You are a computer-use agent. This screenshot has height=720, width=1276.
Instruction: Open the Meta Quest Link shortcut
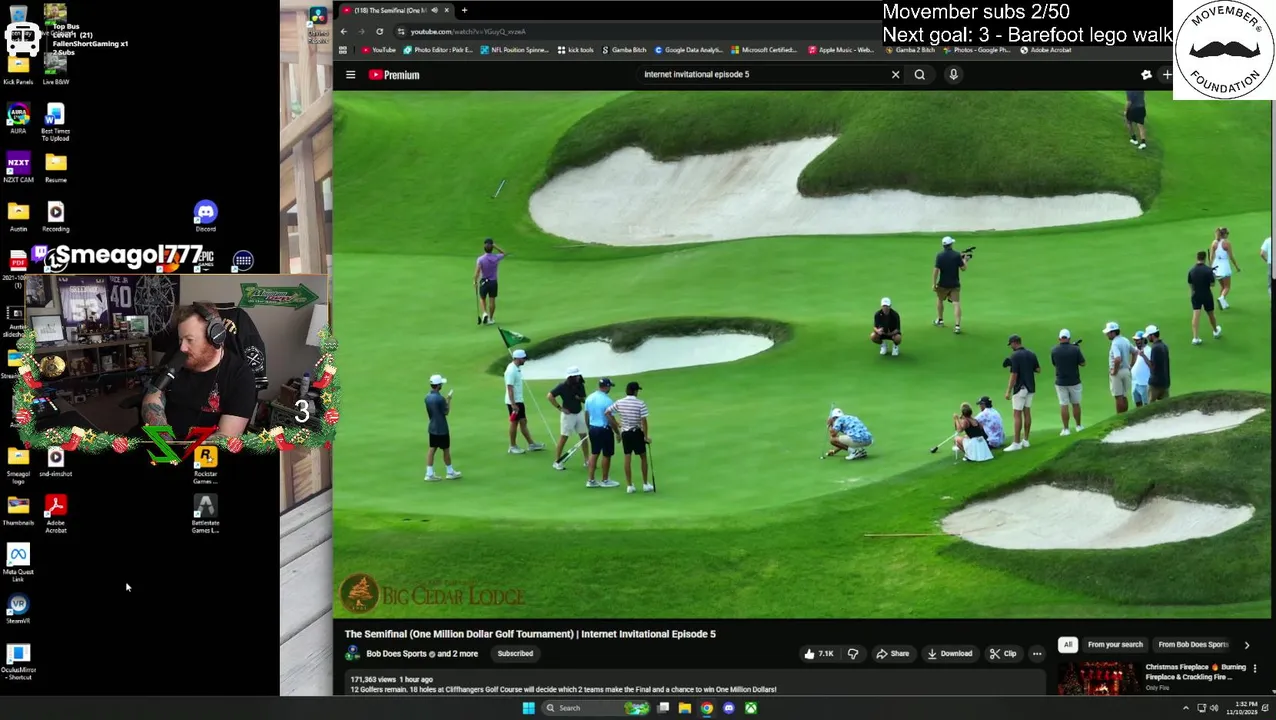click(x=18, y=563)
